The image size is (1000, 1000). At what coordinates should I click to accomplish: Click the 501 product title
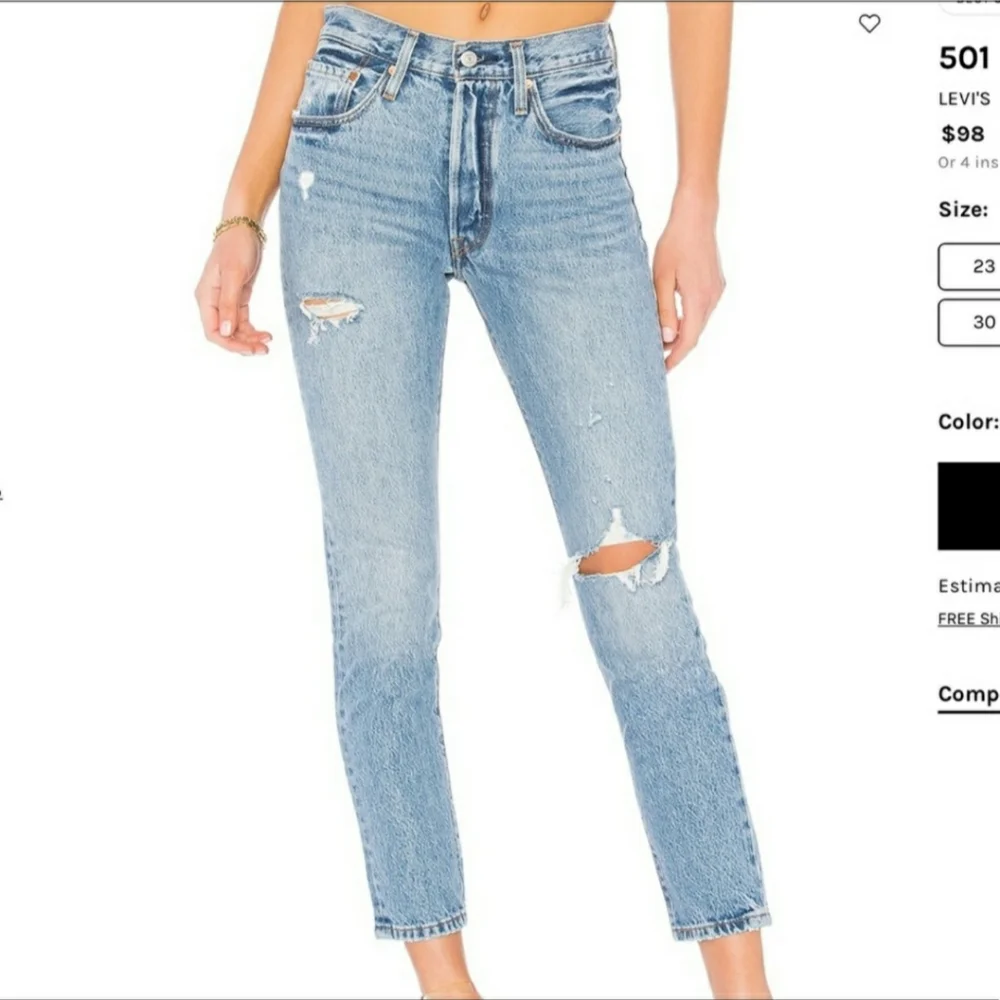[x=964, y=58]
